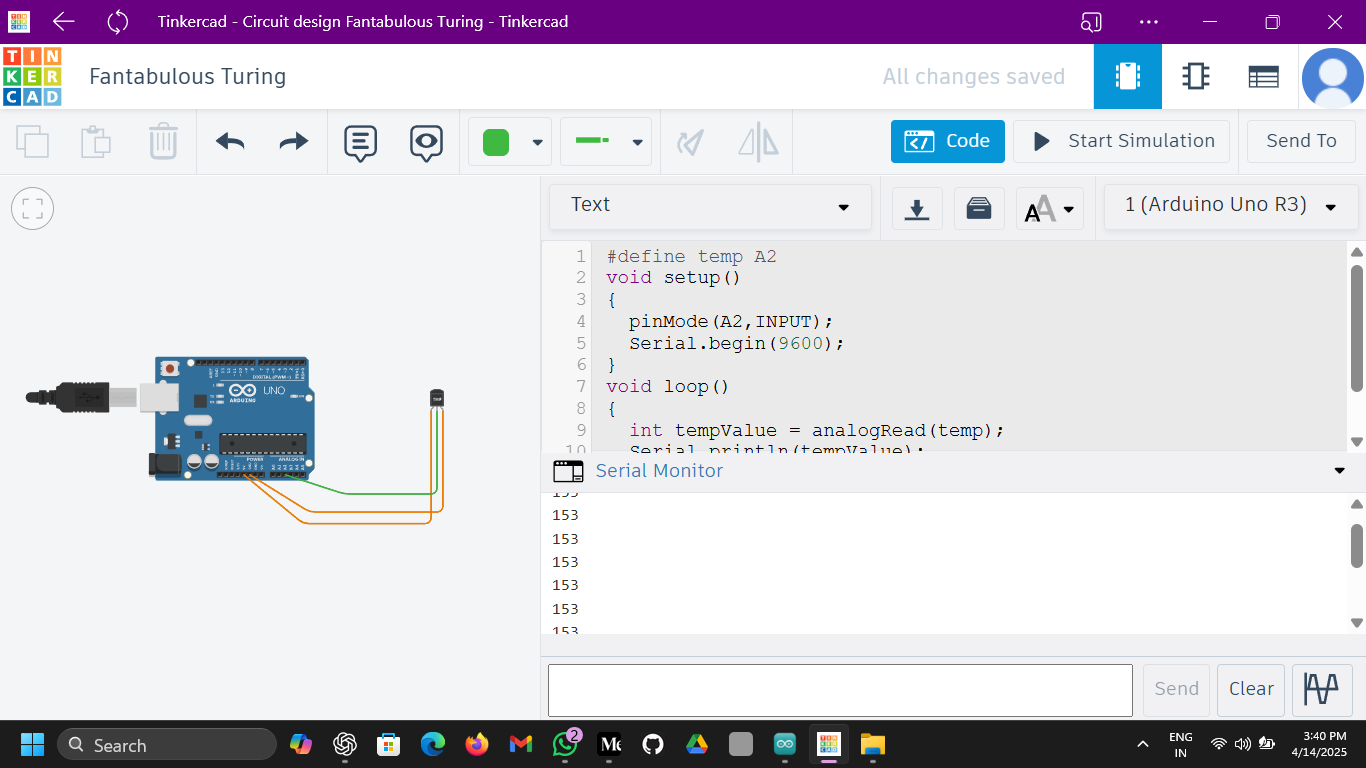Click Start Simulation
Screen dimensions: 1366x768
click(1123, 141)
